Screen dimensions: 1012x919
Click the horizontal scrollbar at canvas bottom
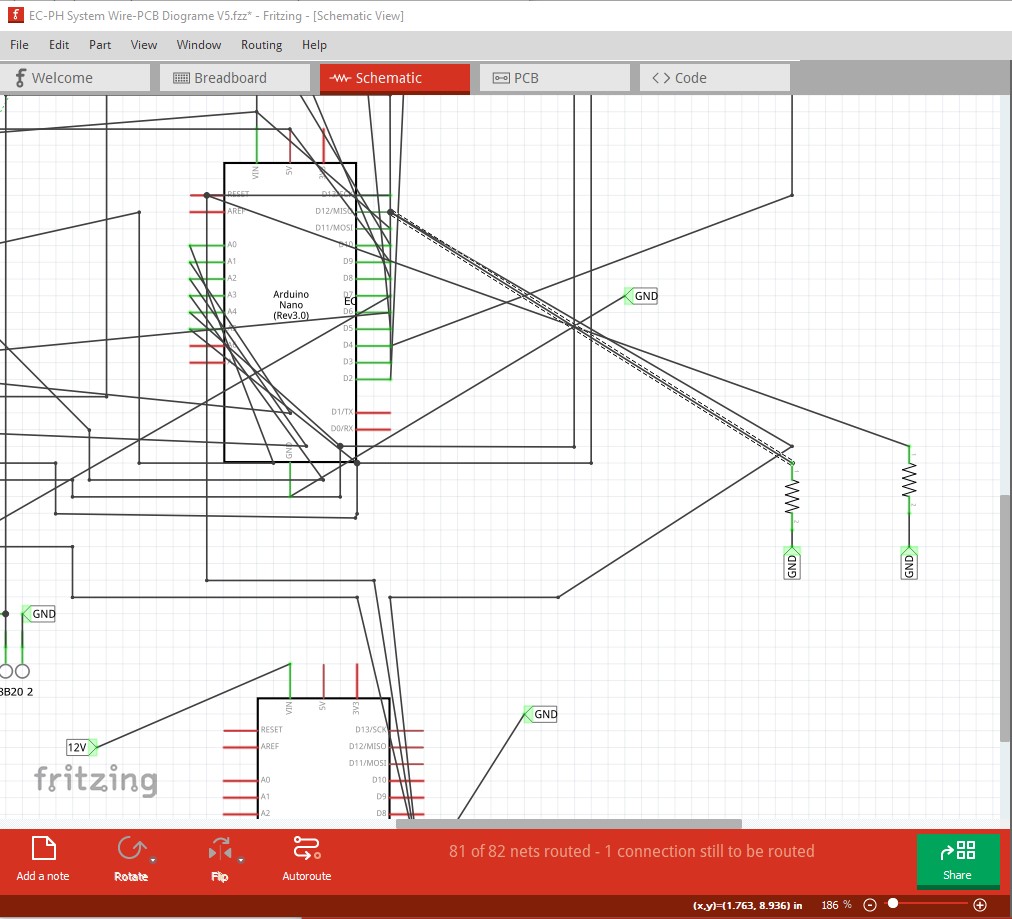coord(566,823)
